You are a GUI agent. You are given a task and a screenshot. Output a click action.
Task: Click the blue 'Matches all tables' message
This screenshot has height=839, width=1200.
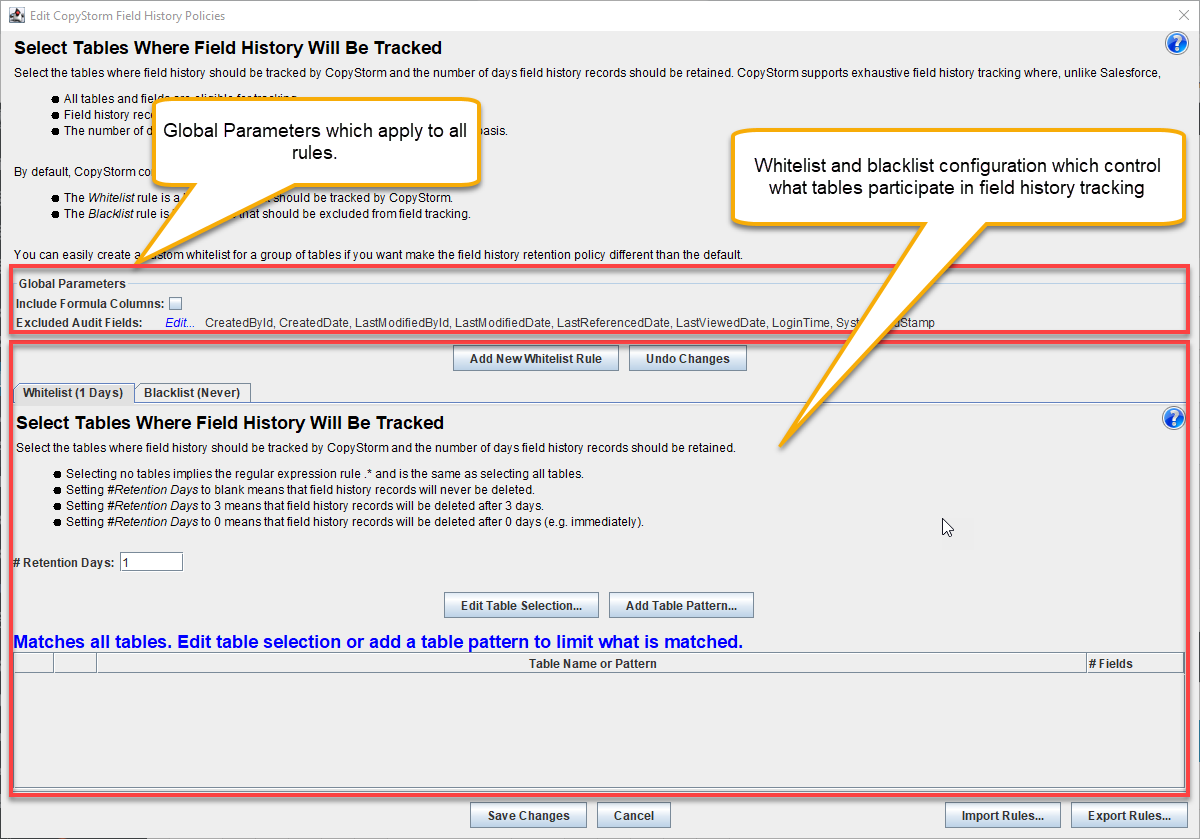[378, 641]
